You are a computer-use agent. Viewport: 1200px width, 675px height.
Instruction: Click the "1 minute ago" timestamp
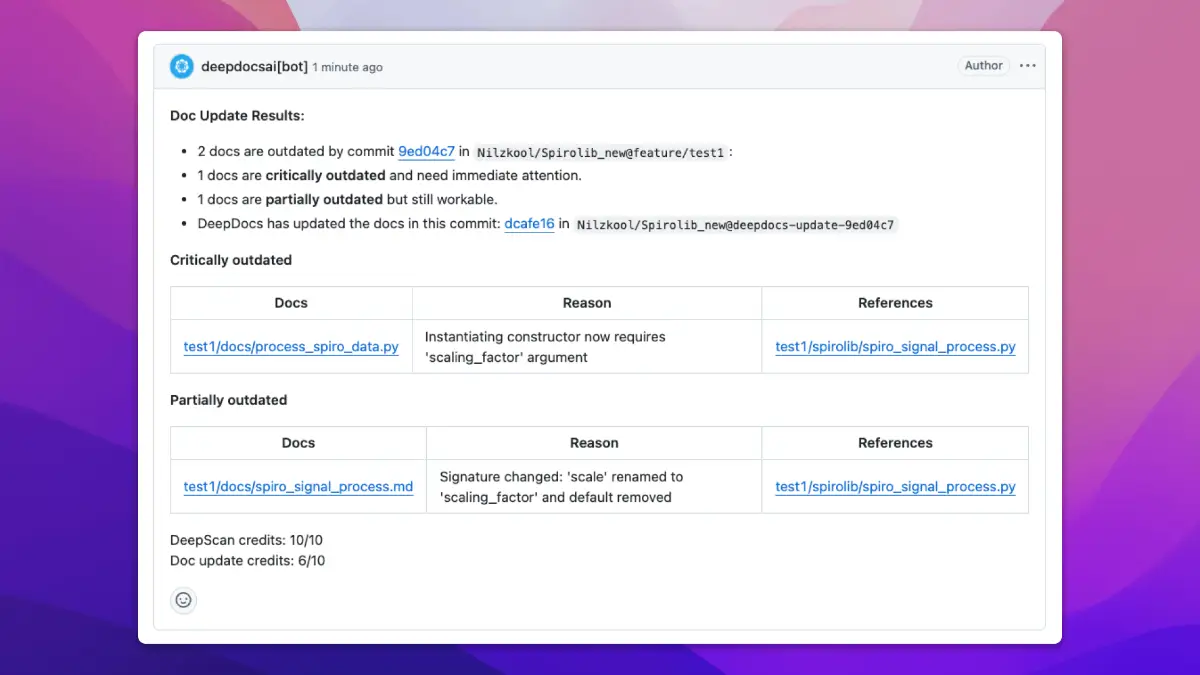point(347,67)
